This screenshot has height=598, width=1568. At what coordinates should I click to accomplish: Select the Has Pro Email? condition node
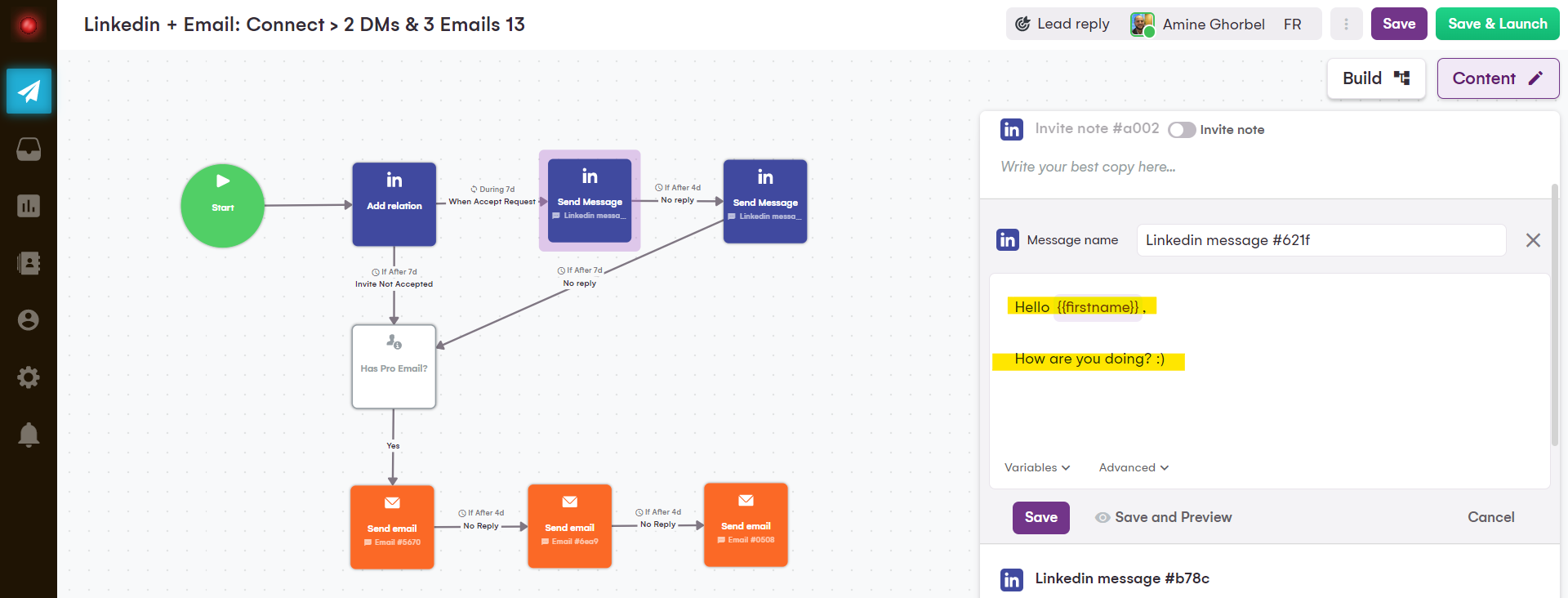[394, 367]
